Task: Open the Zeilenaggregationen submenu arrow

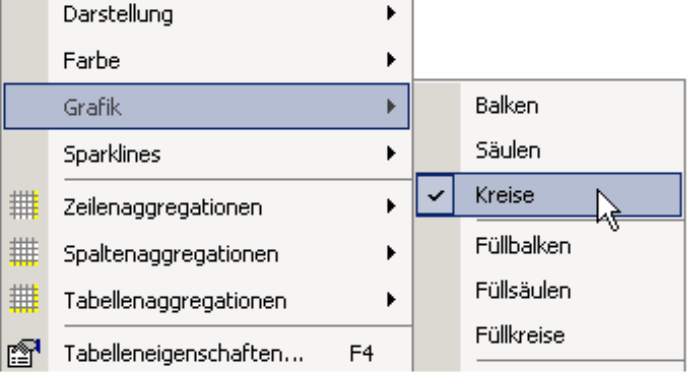Action: point(391,206)
